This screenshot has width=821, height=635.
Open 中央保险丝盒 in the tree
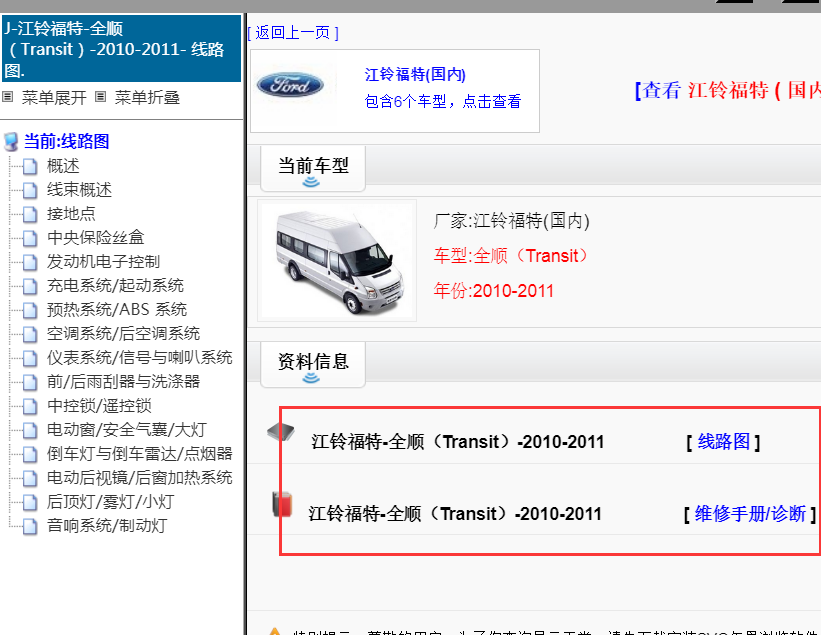pyautogui.click(x=95, y=238)
